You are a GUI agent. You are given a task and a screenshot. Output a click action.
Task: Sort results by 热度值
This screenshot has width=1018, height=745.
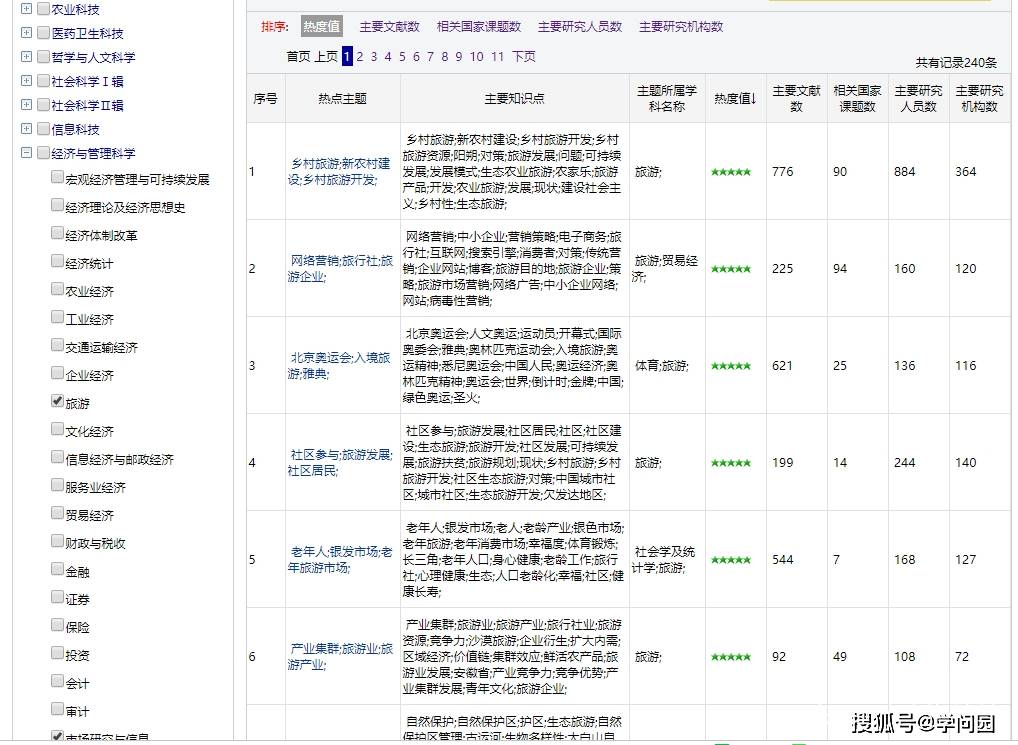click(321, 27)
